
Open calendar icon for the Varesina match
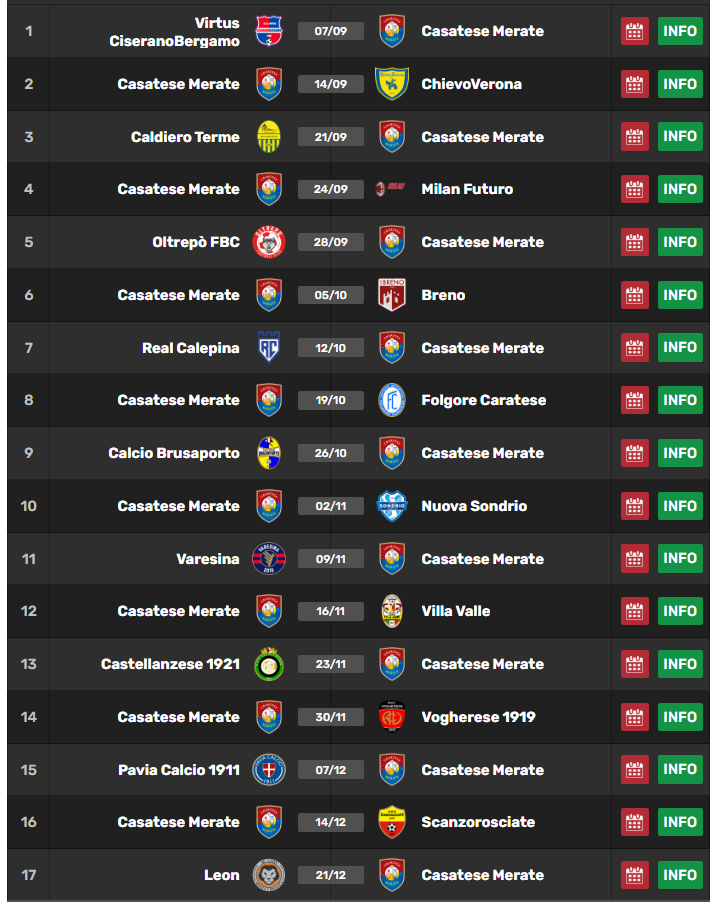click(x=634, y=559)
